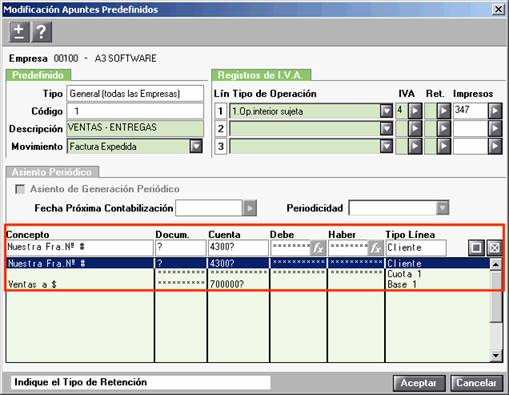Screen dimensions: 509x395
Task: Click the Impresos value 347 field
Action: (x=470, y=111)
